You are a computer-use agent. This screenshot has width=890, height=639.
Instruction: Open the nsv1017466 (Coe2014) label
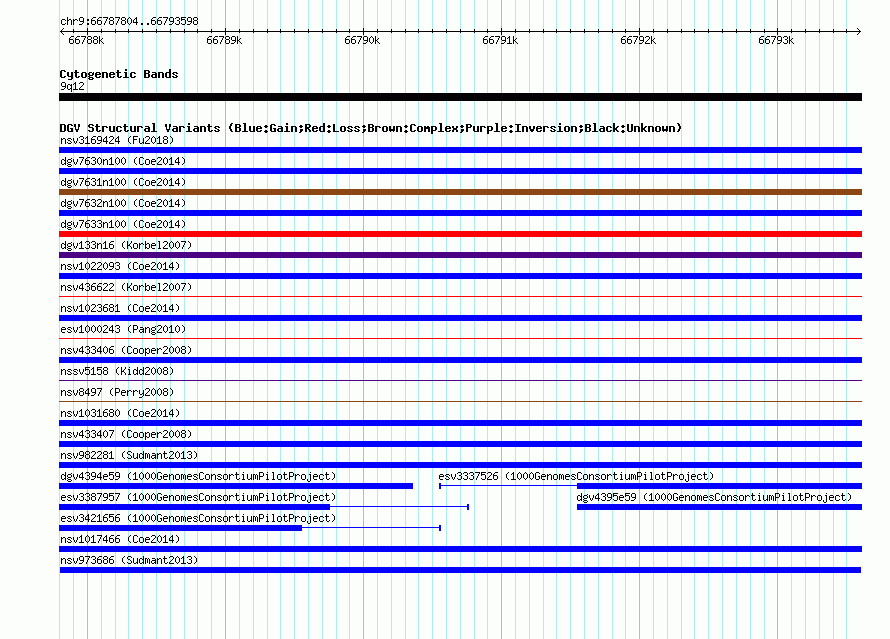[120, 539]
